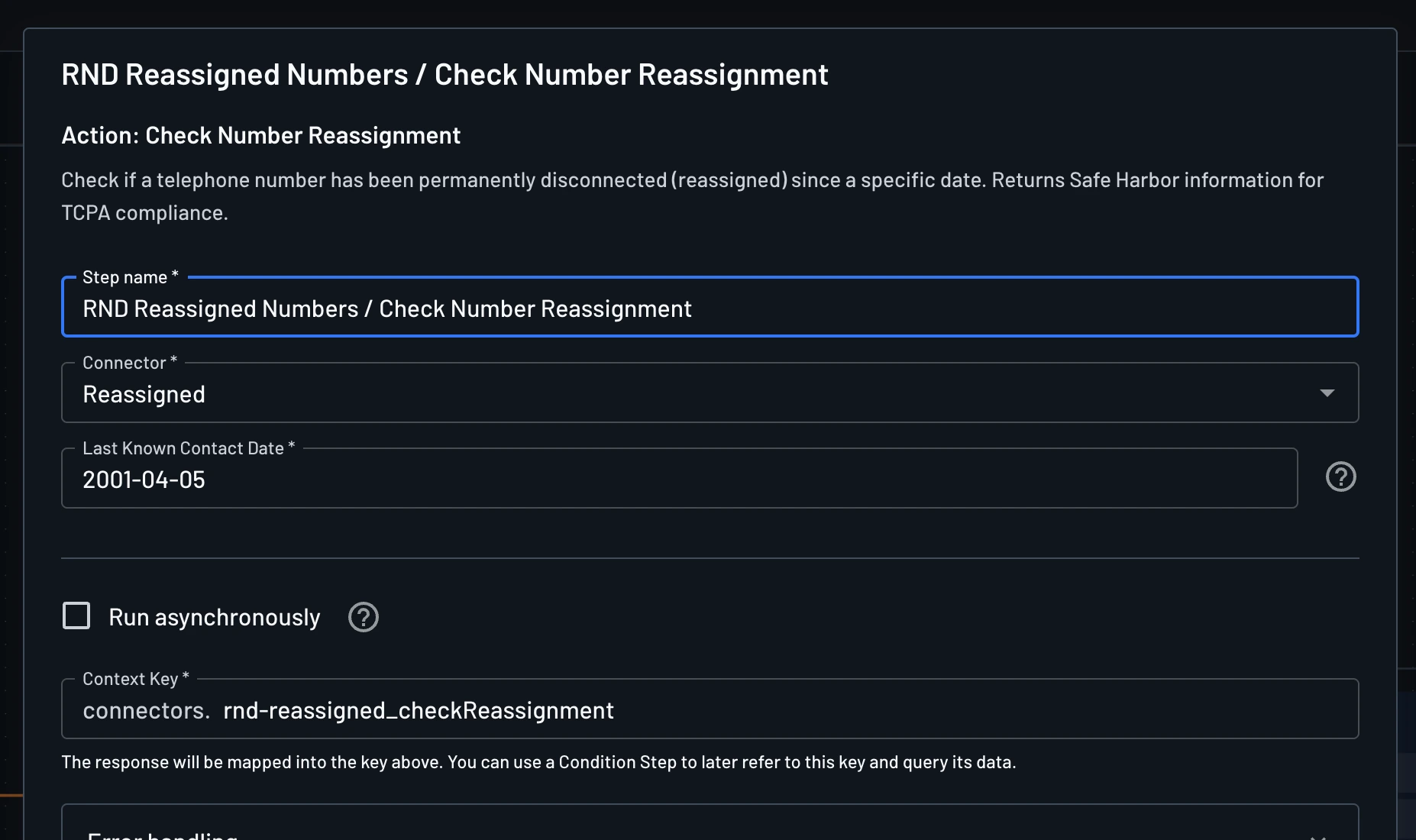Open the Connector dropdown showing Reassigned
1416x840 pixels.
click(x=687, y=394)
